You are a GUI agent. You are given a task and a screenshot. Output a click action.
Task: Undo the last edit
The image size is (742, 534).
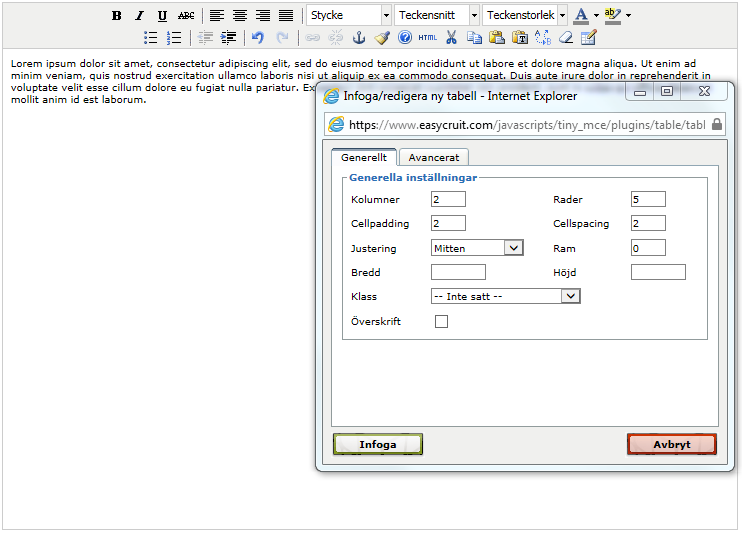(258, 37)
